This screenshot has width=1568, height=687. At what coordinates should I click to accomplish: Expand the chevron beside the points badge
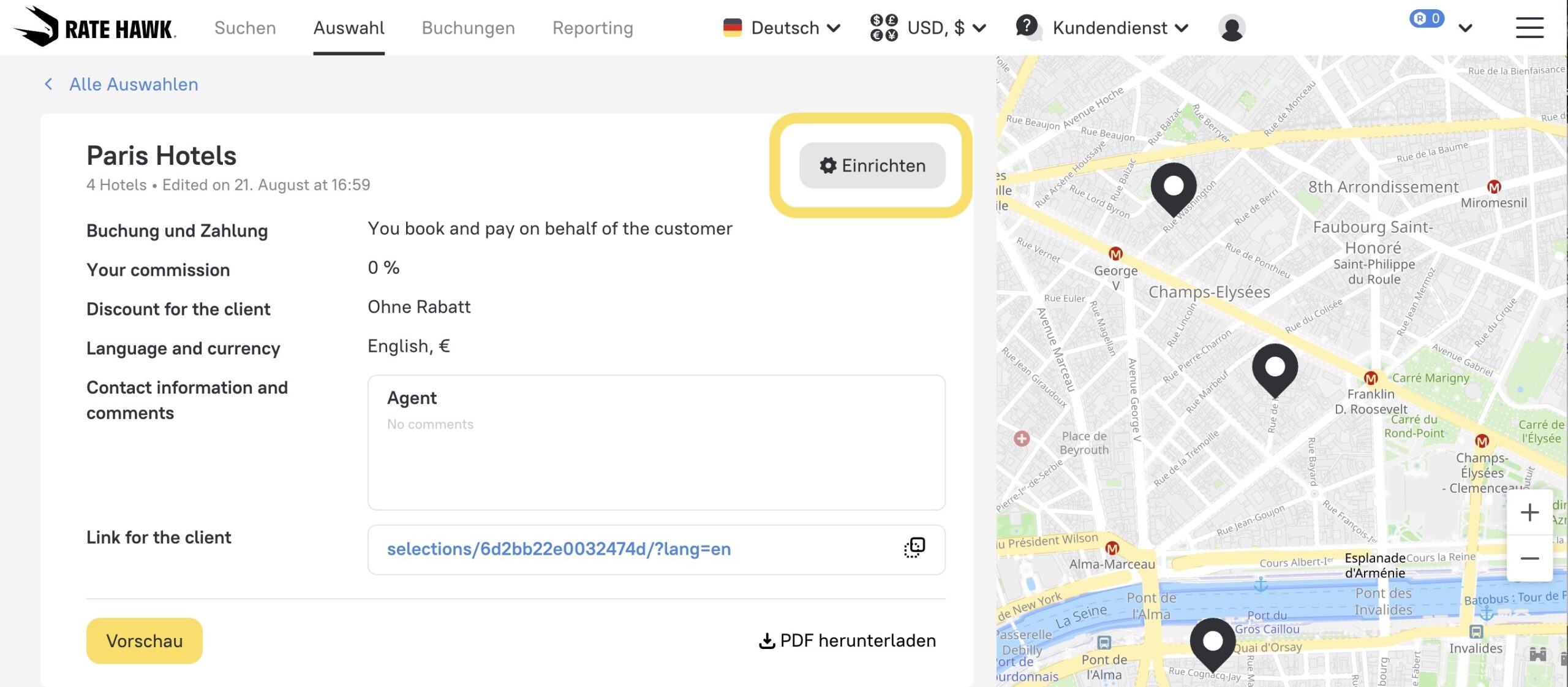pos(1465,28)
